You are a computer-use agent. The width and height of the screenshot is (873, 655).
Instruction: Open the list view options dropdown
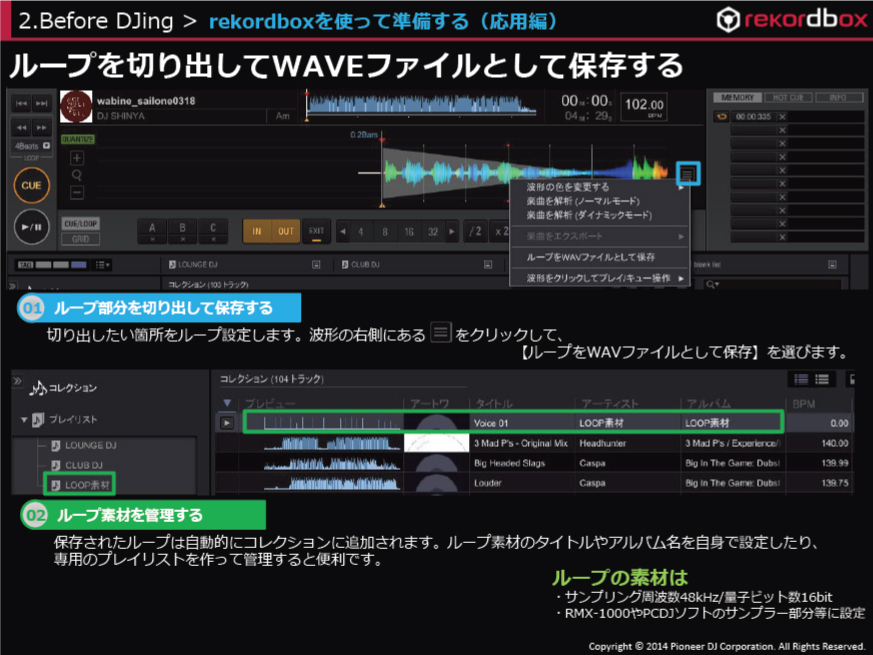pyautogui.click(x=102, y=265)
